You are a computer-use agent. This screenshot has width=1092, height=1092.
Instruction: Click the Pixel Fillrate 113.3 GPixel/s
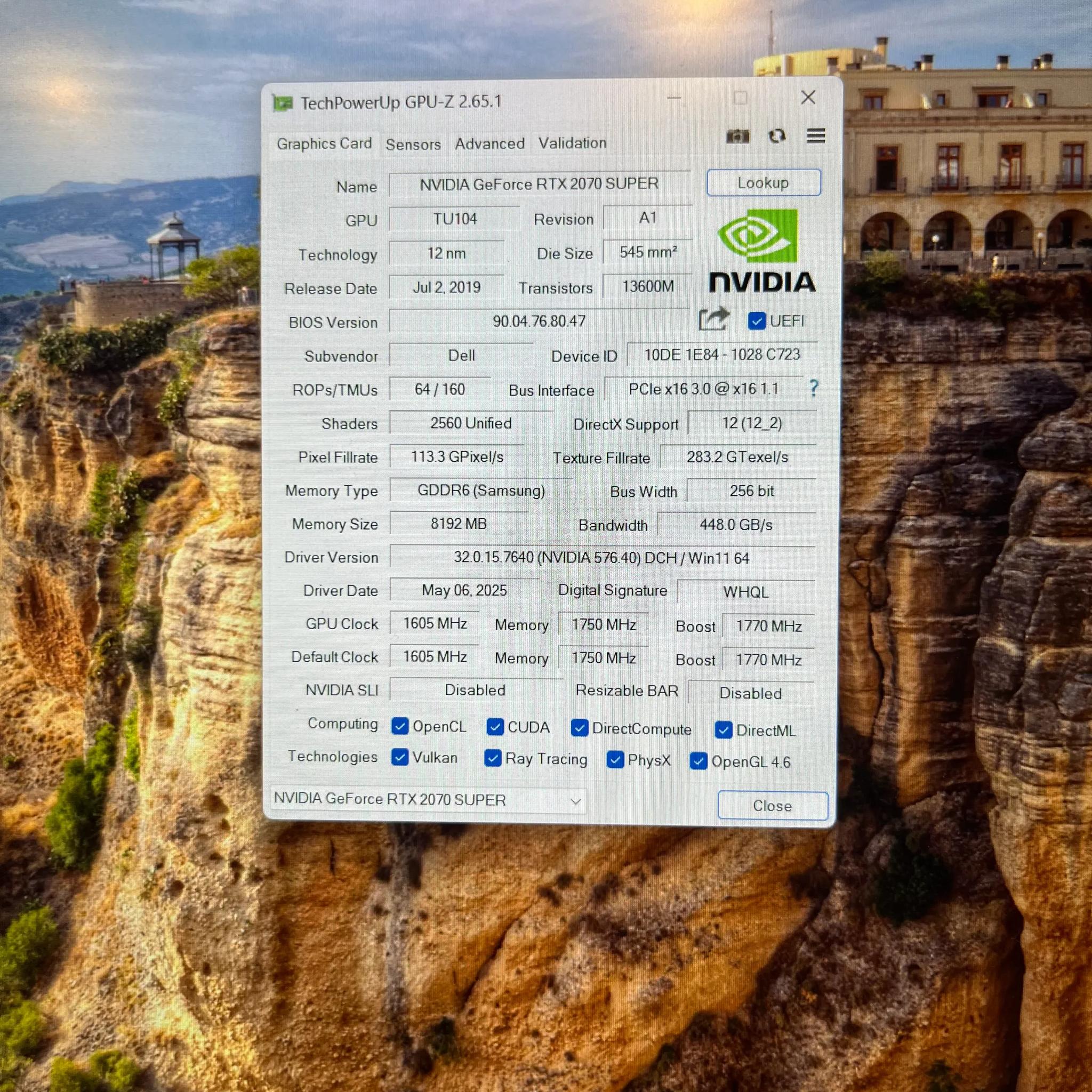(x=457, y=456)
